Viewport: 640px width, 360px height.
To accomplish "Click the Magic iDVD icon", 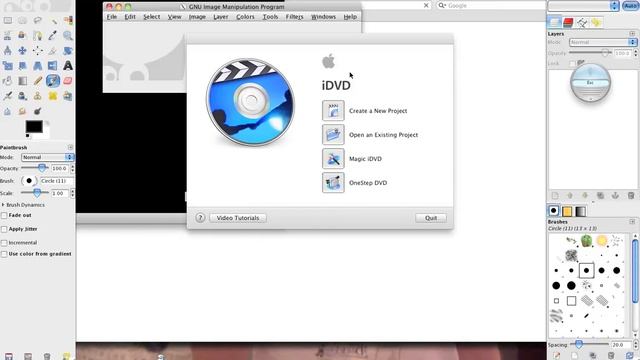I will pos(333,159).
